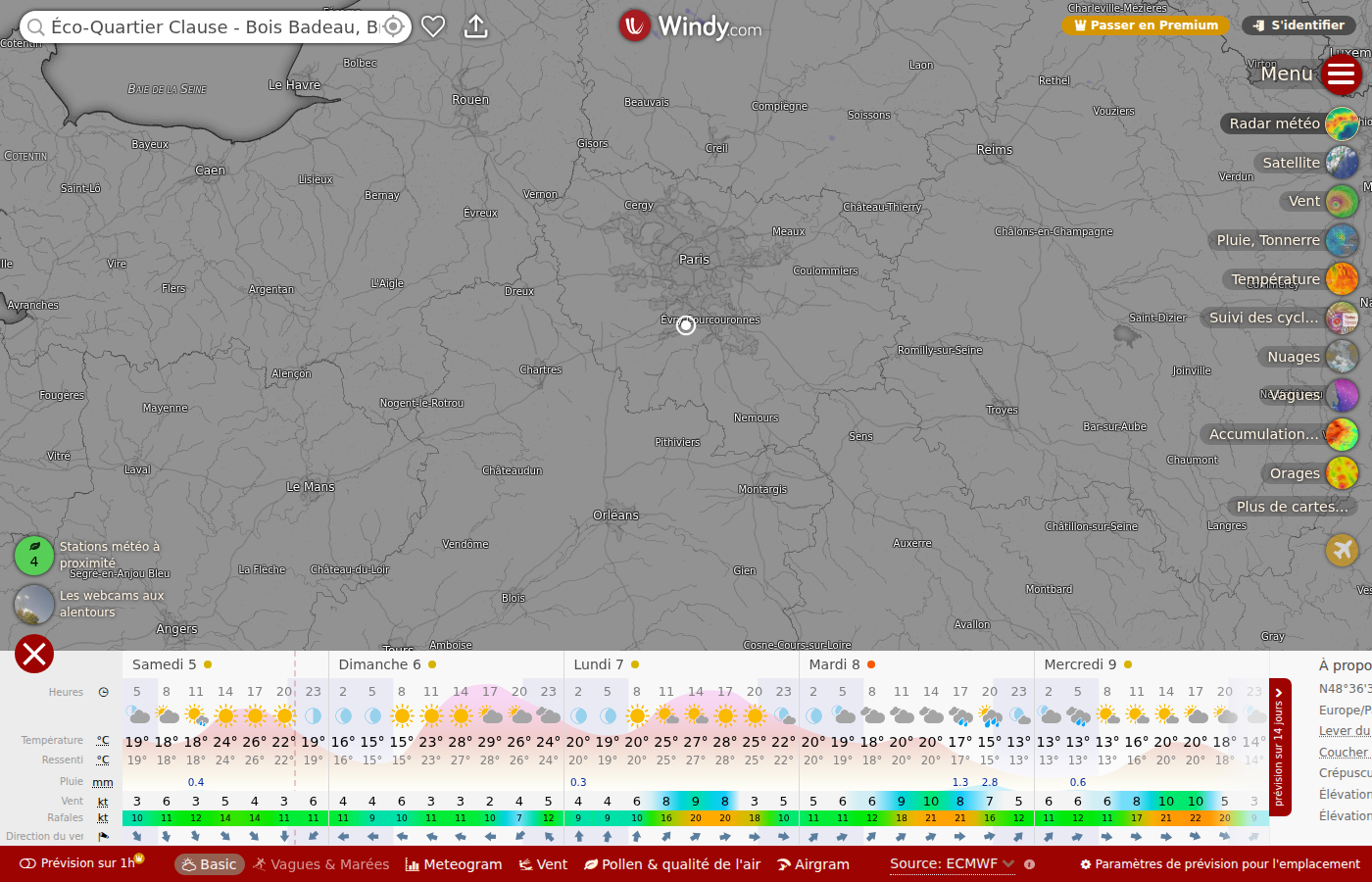Screen dimensions: 1372x882
Task: Expand Plus de cartes layer list
Action: coord(1292,507)
